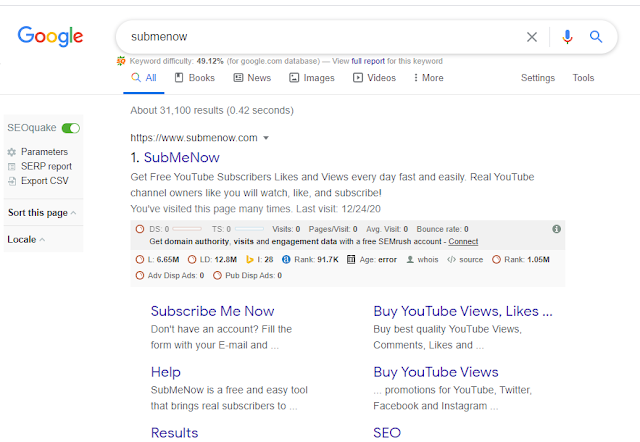Expand the Sort this page section
640x442 pixels.
click(42, 213)
